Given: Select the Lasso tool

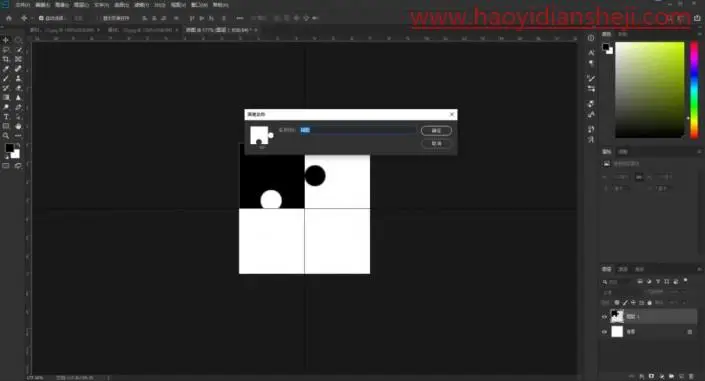Looking at the screenshot, I should [6, 49].
